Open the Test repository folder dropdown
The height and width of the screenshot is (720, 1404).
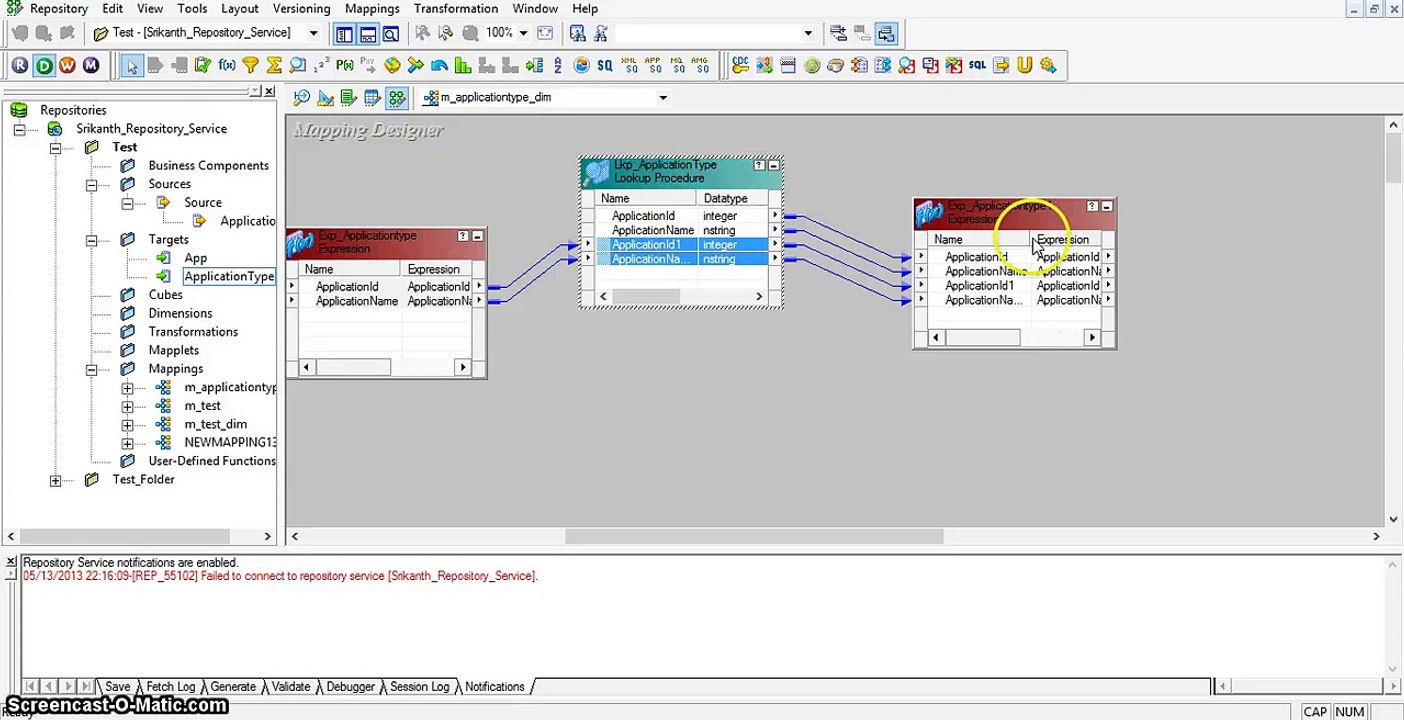pos(313,33)
